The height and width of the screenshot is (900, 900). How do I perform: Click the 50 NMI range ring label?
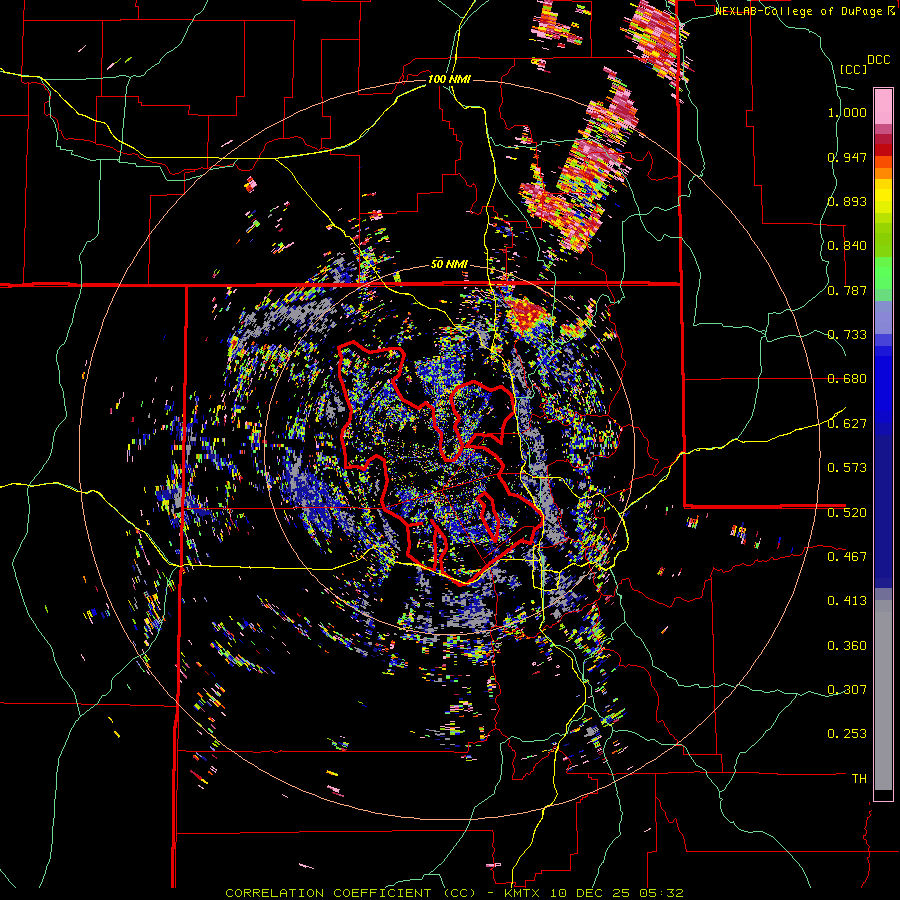click(449, 265)
